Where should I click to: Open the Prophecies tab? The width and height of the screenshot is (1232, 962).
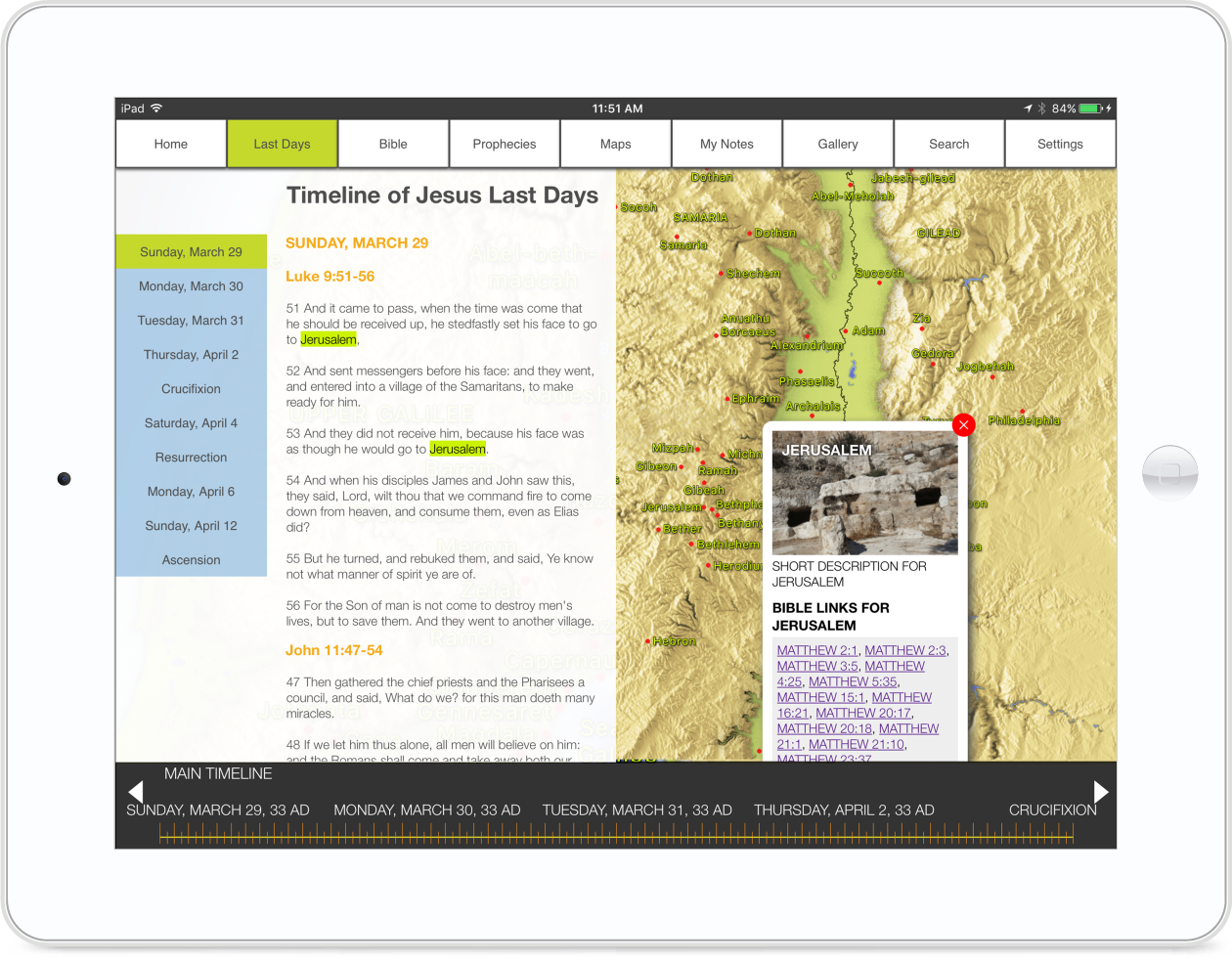point(505,144)
